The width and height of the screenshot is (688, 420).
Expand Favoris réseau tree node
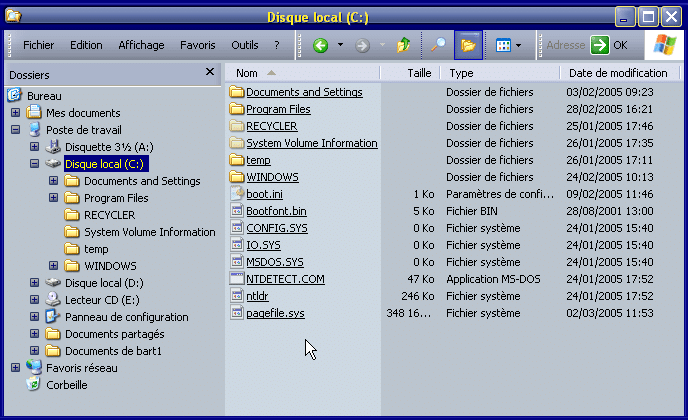[x=15, y=367]
